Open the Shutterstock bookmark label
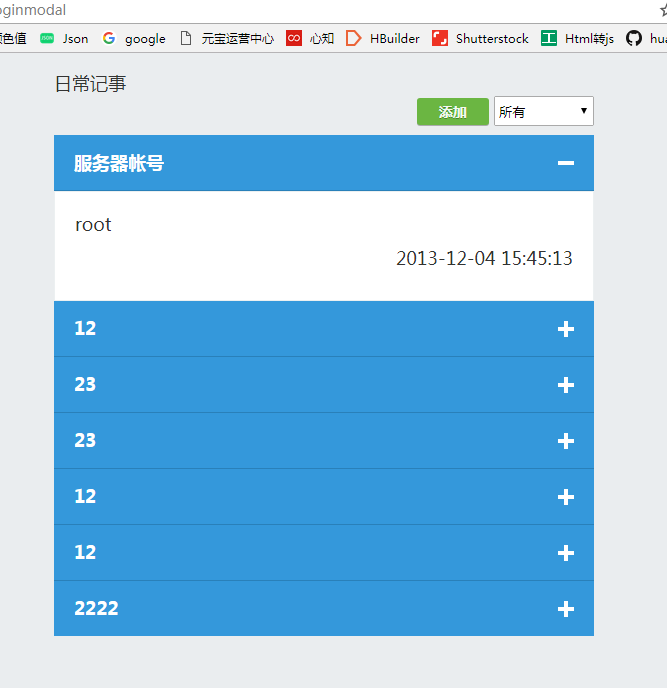Image resolution: width=667 pixels, height=688 pixels. coord(492,39)
